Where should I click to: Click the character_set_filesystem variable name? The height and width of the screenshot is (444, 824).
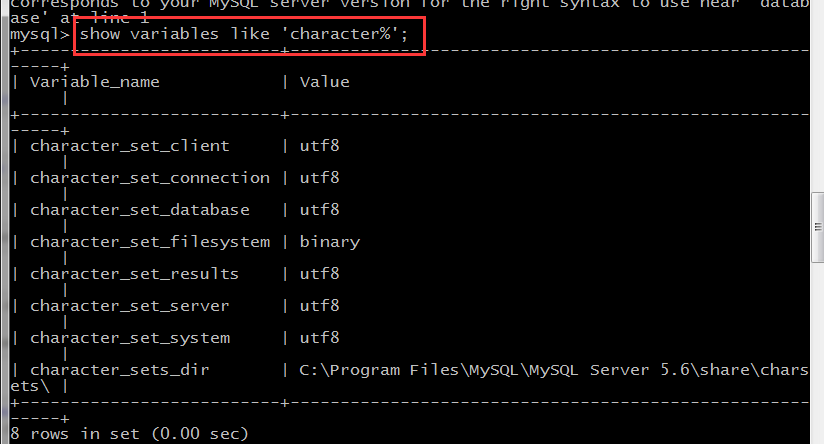click(x=150, y=242)
